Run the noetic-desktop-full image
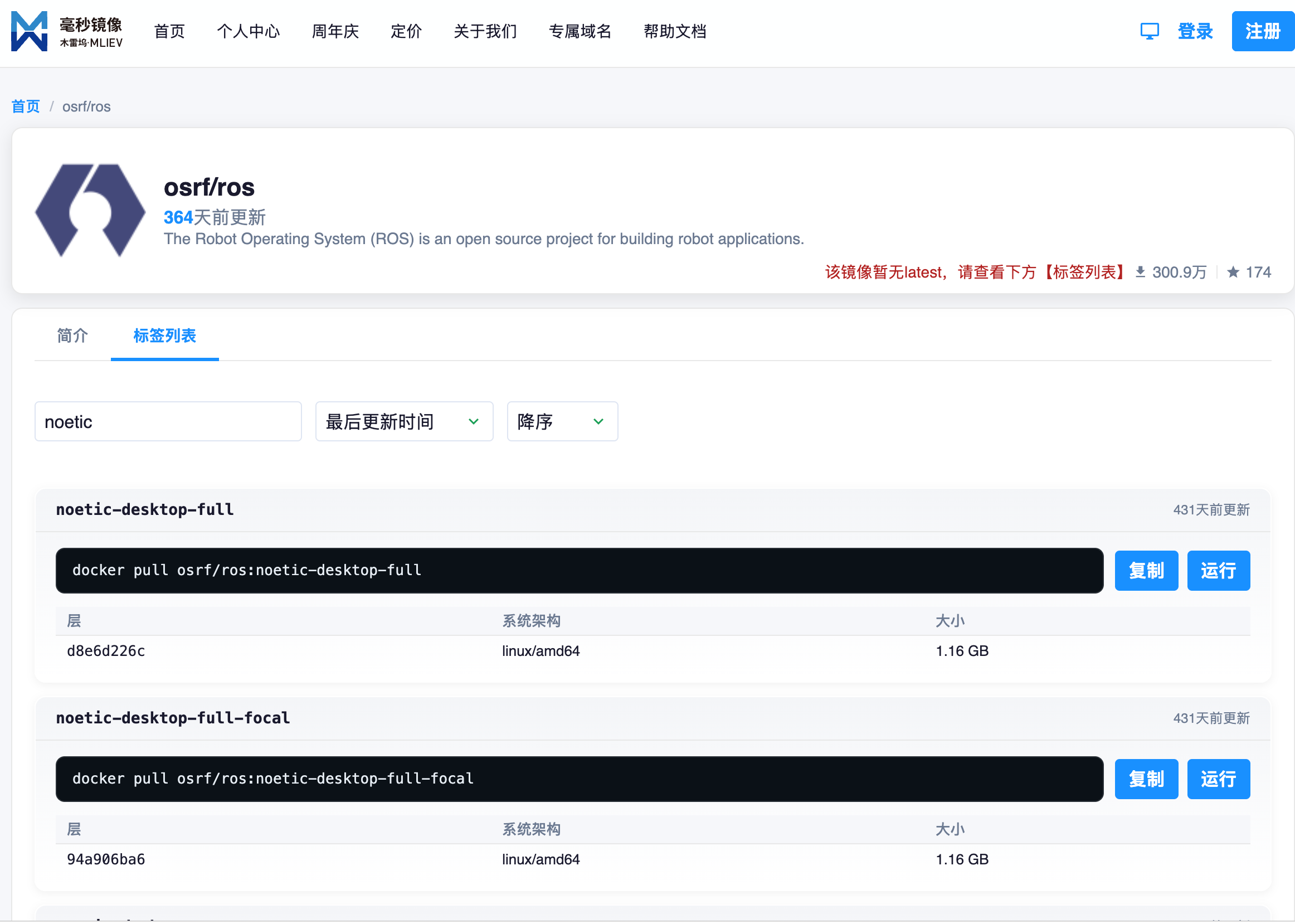This screenshot has height=924, width=1295. pyautogui.click(x=1218, y=571)
